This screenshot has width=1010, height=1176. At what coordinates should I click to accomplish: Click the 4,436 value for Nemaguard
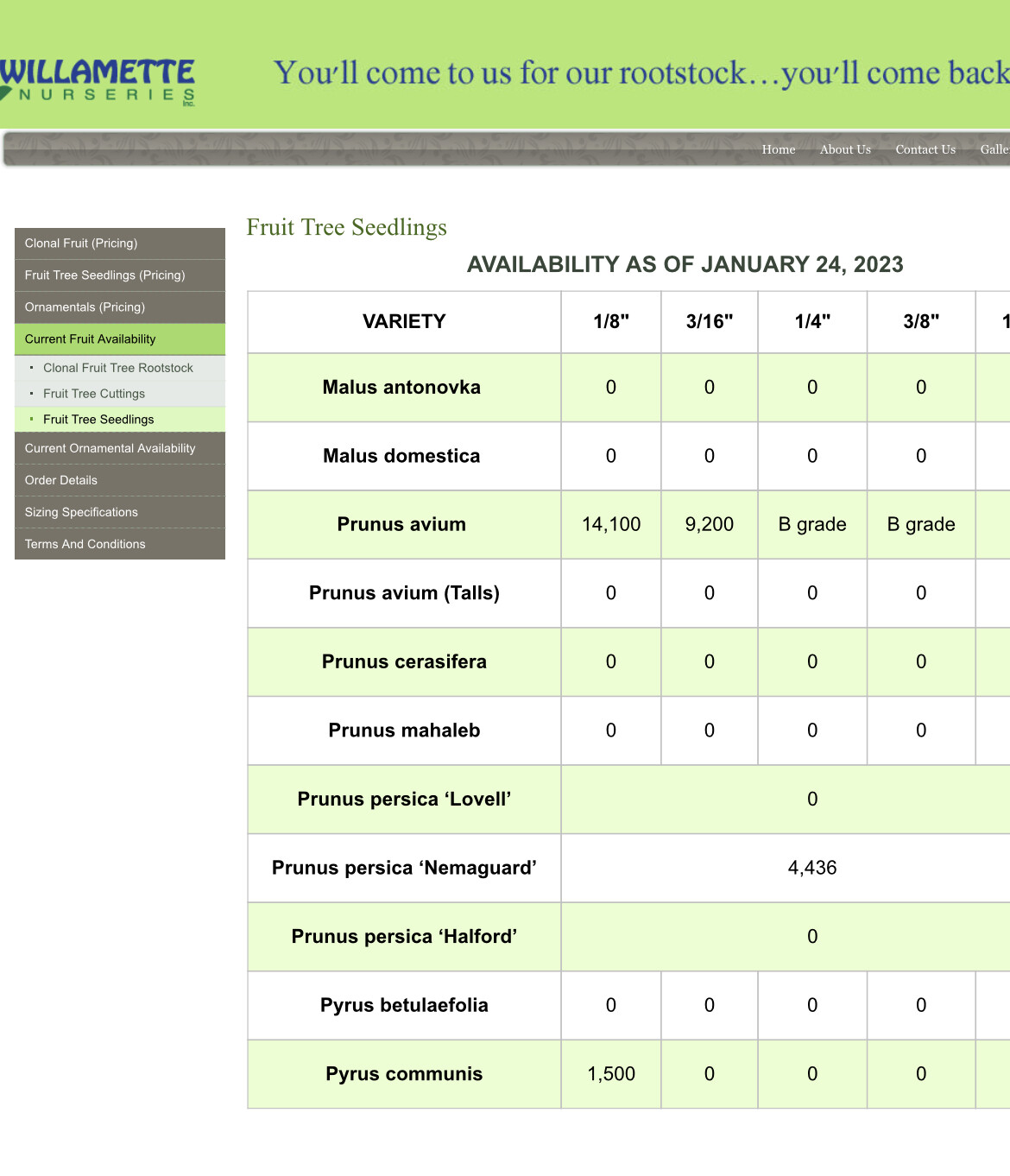[812, 868]
